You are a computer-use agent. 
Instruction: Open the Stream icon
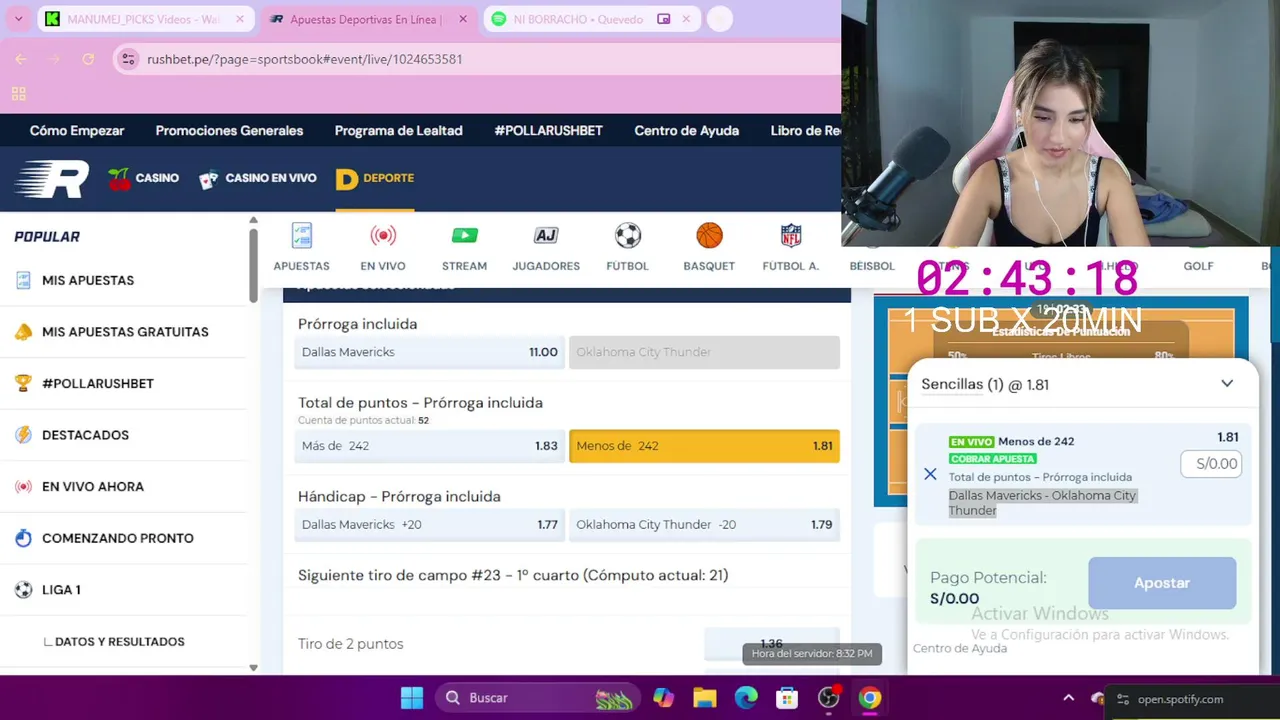coord(464,236)
